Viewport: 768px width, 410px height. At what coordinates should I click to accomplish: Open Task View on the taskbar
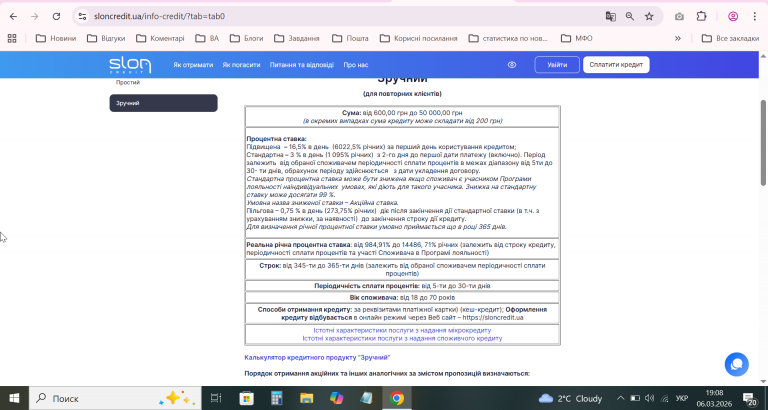point(216,398)
